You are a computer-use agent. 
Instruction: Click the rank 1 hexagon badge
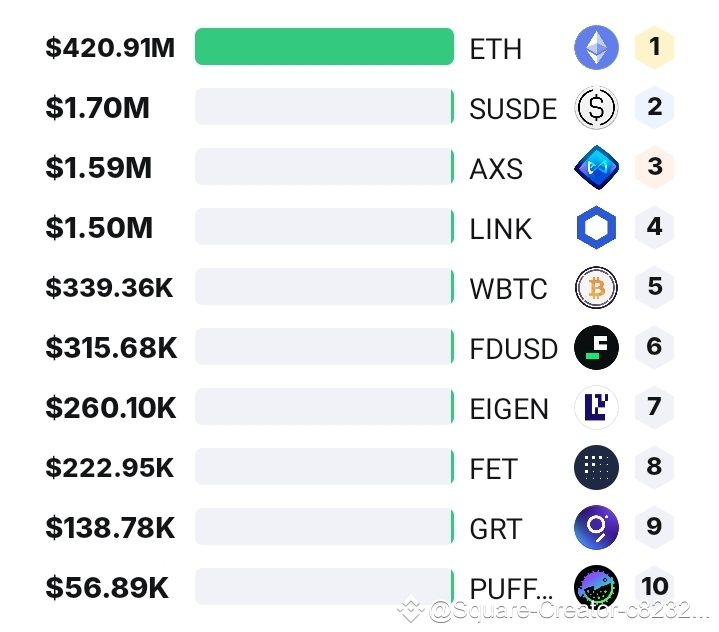tap(655, 47)
